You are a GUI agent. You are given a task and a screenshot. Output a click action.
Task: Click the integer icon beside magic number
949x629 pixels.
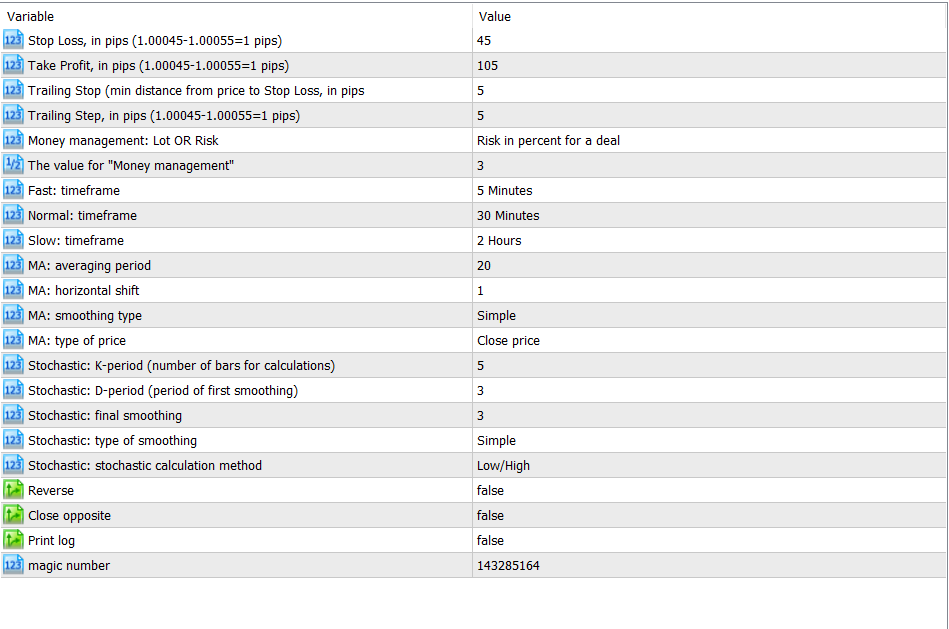13,565
